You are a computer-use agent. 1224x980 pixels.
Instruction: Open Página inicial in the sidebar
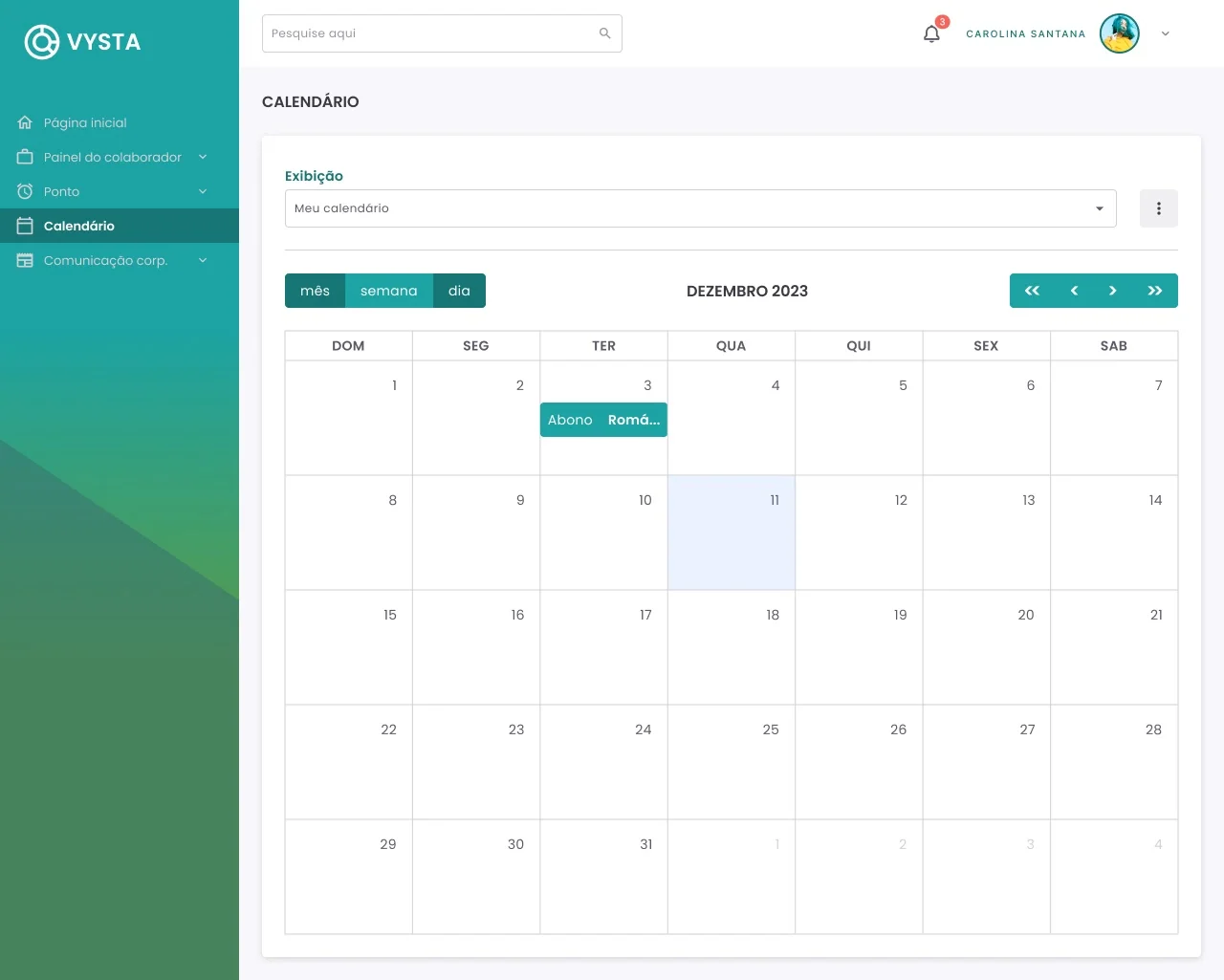tap(120, 122)
